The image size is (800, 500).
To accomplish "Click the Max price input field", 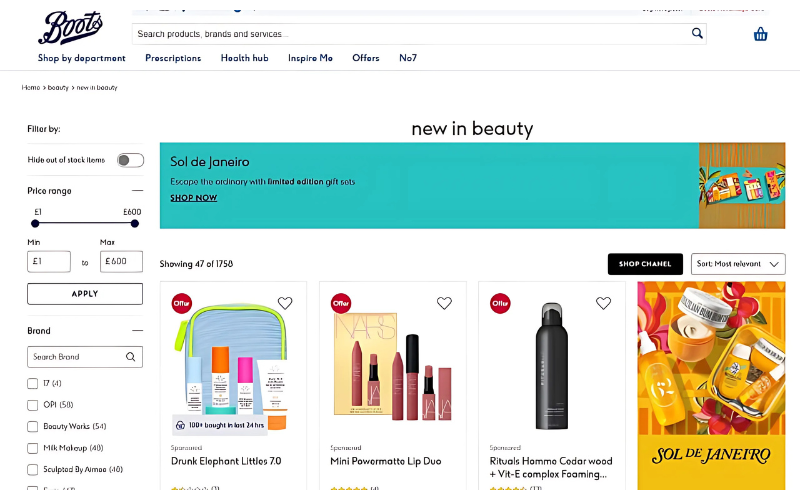I will (121, 261).
